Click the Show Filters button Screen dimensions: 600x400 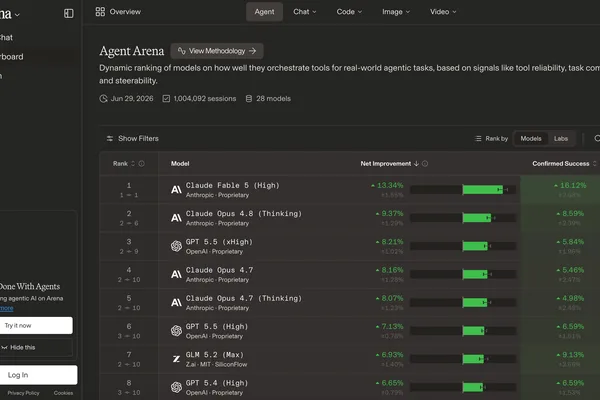(132, 139)
